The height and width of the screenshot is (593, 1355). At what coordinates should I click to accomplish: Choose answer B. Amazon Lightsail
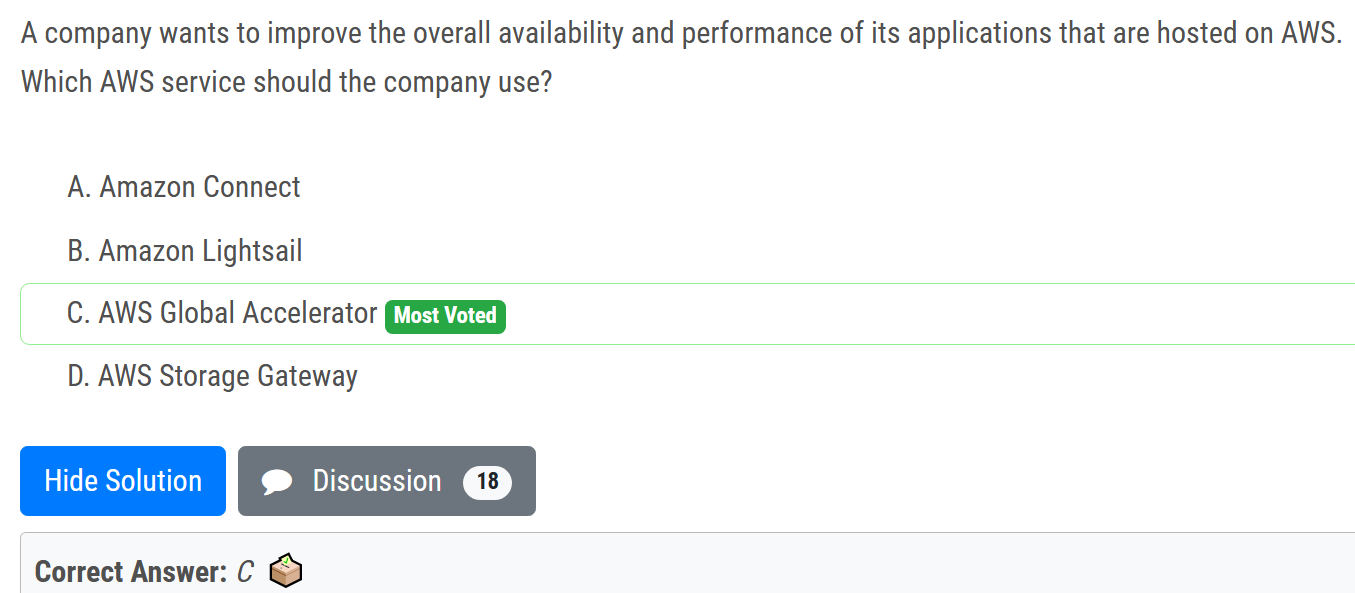click(x=185, y=250)
